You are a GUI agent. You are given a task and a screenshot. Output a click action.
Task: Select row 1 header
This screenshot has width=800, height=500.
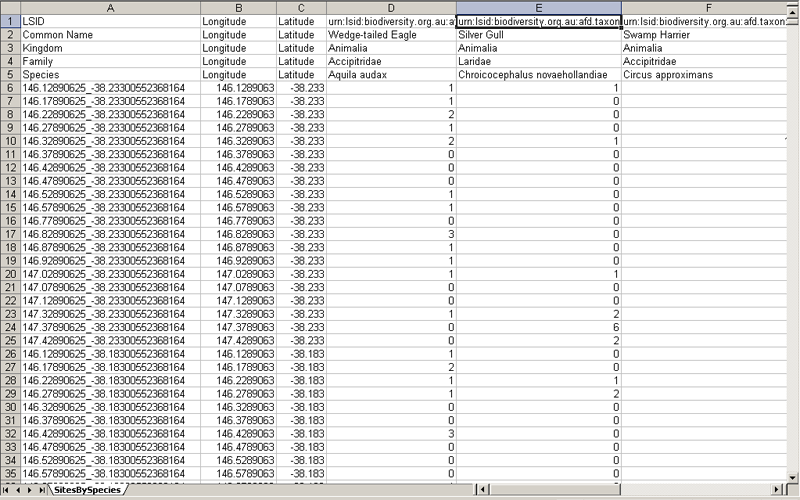[9, 20]
